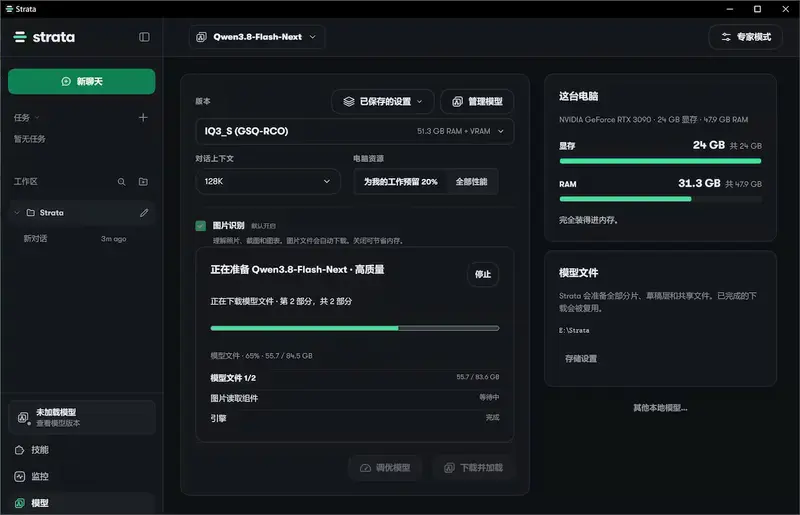800x515 pixels.
Task: Click the model download progress bar
Action: click(x=355, y=328)
